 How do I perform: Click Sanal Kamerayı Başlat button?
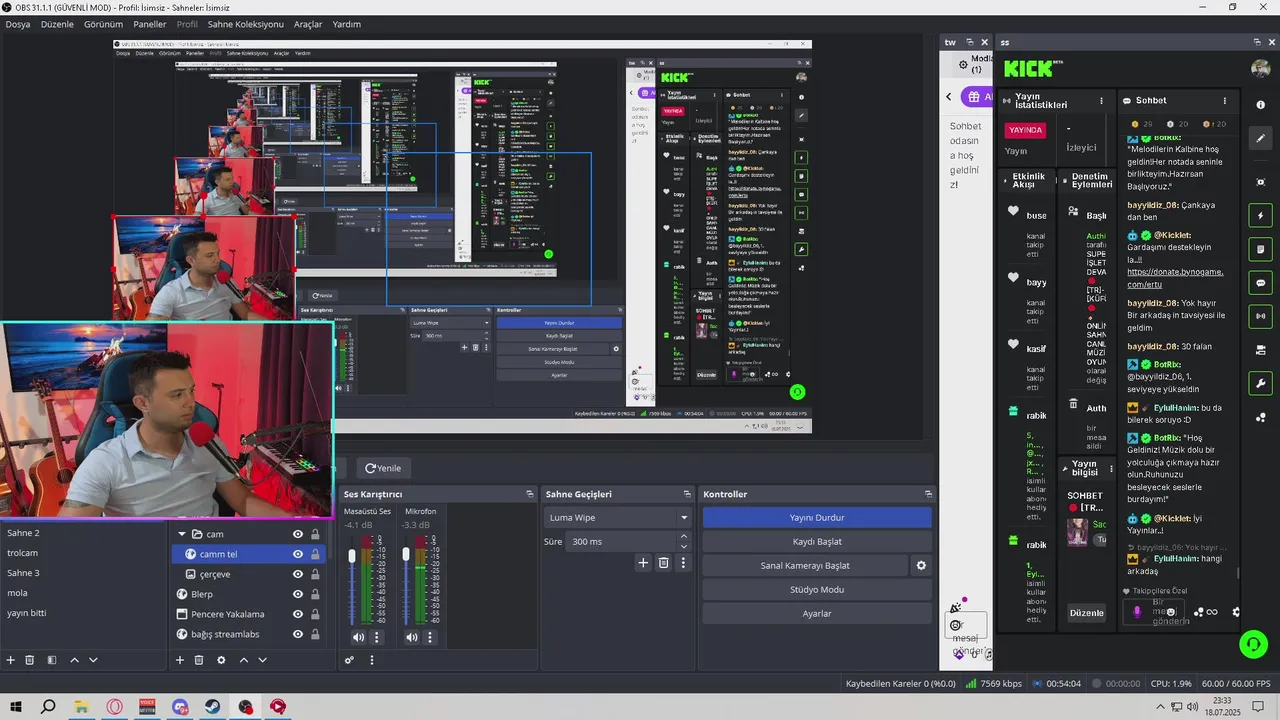805,566
